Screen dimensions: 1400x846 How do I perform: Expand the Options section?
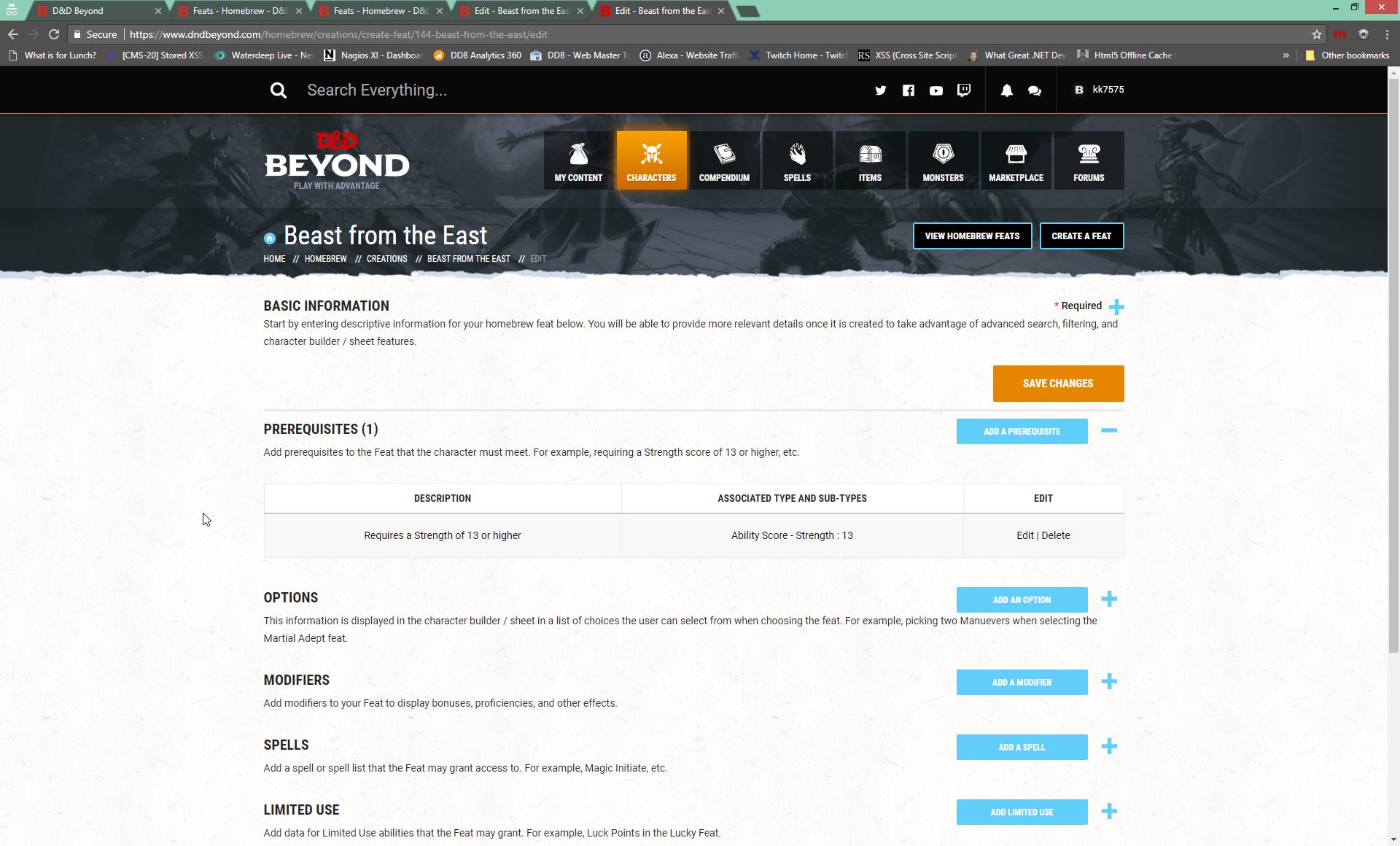[1109, 599]
